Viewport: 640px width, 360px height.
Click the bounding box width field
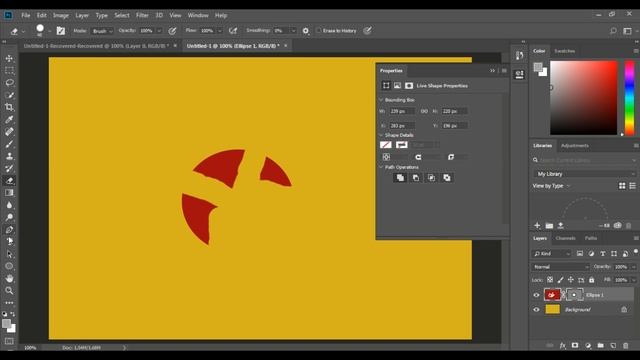click(x=402, y=111)
